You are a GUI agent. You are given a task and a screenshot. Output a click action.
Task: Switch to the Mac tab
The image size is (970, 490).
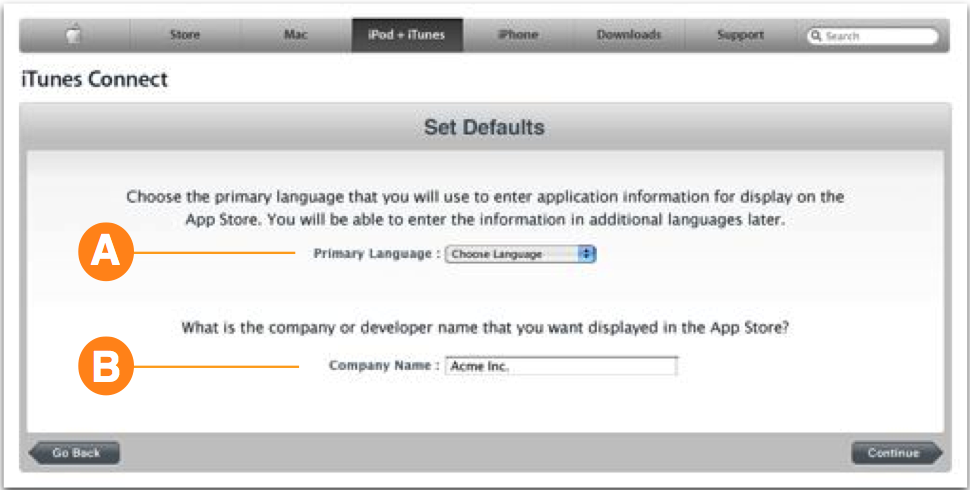(296, 35)
